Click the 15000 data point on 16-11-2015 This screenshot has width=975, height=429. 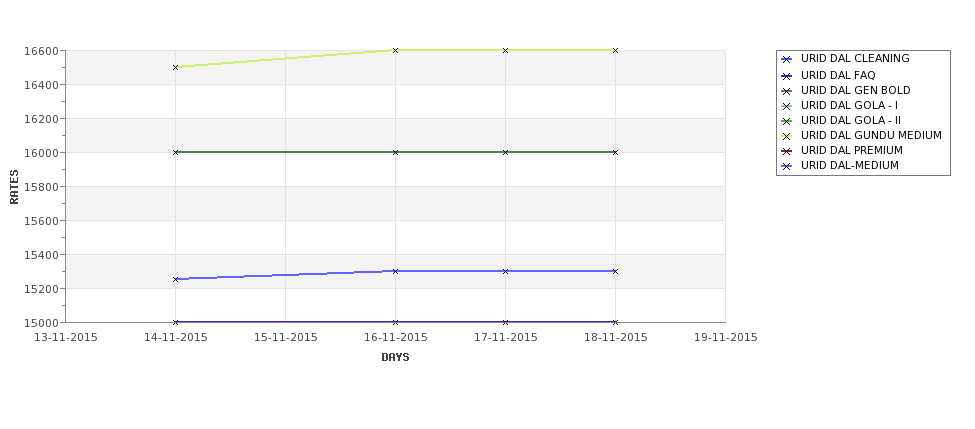coord(395,322)
